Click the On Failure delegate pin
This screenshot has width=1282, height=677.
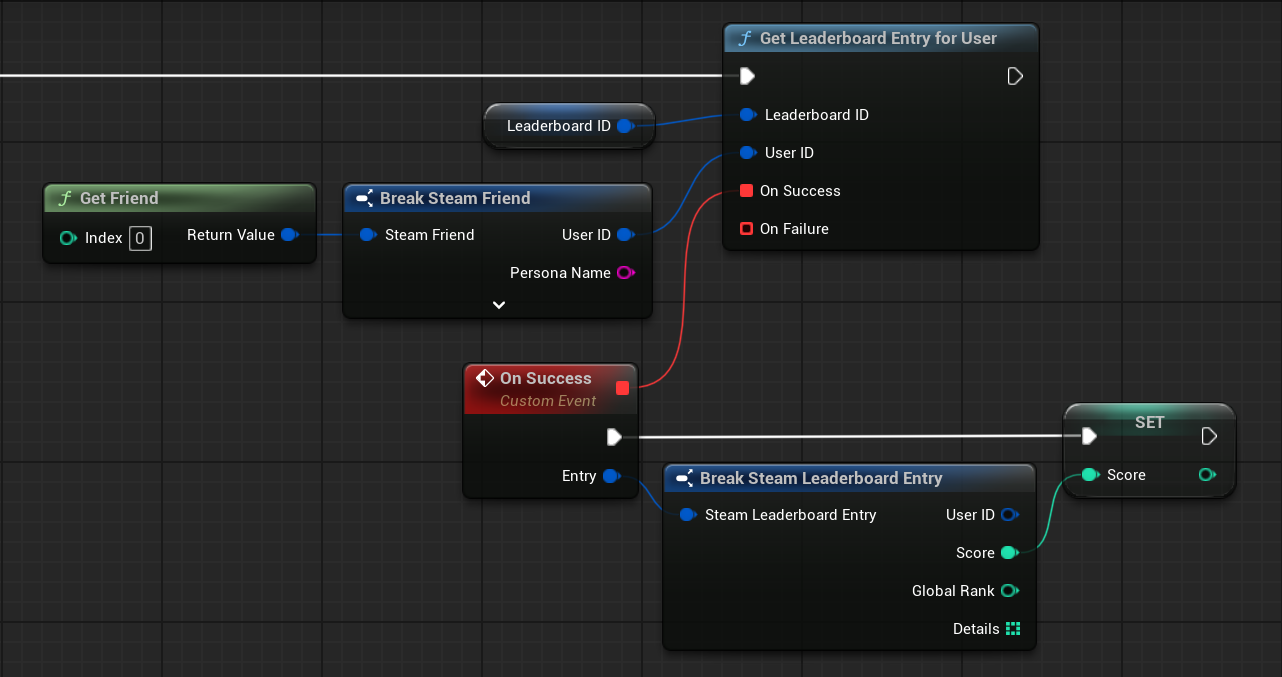click(x=746, y=229)
